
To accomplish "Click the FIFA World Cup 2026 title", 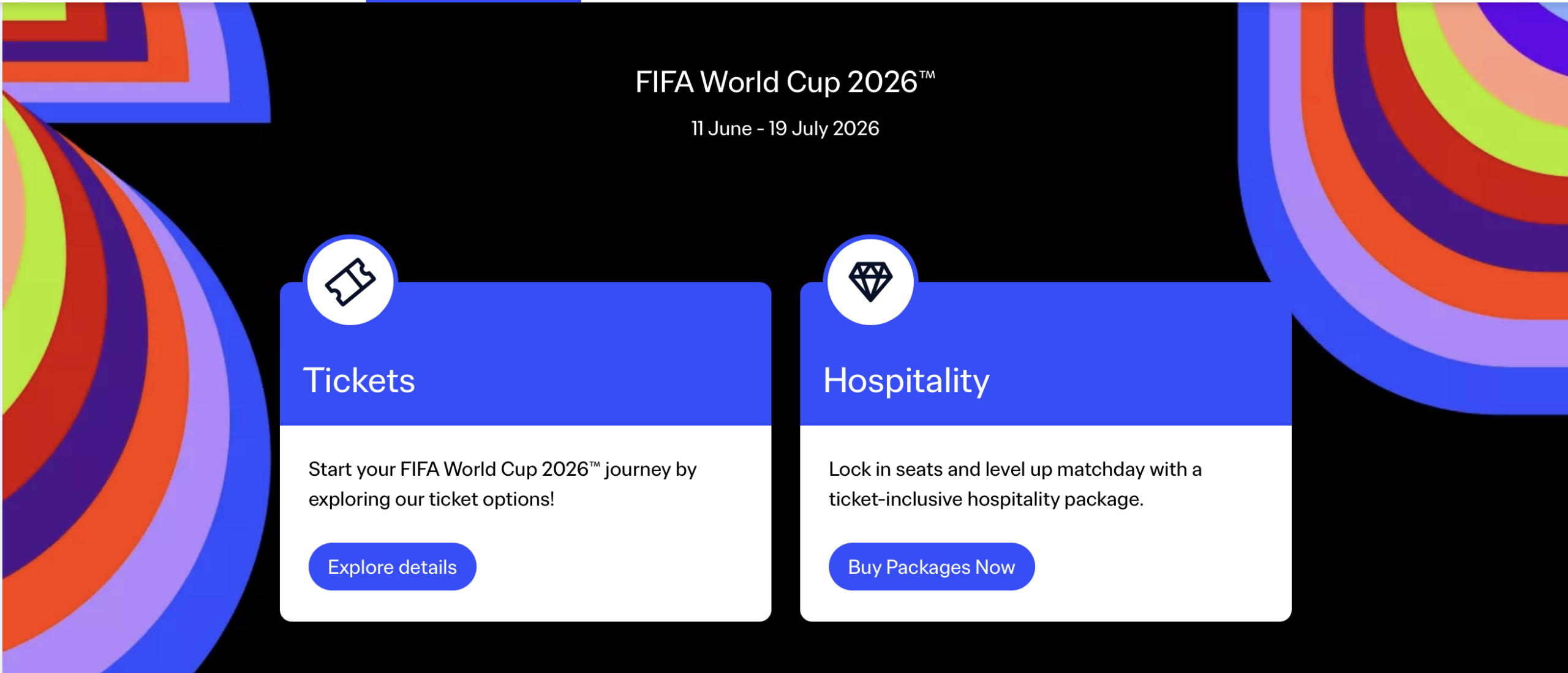I will 785,78.
